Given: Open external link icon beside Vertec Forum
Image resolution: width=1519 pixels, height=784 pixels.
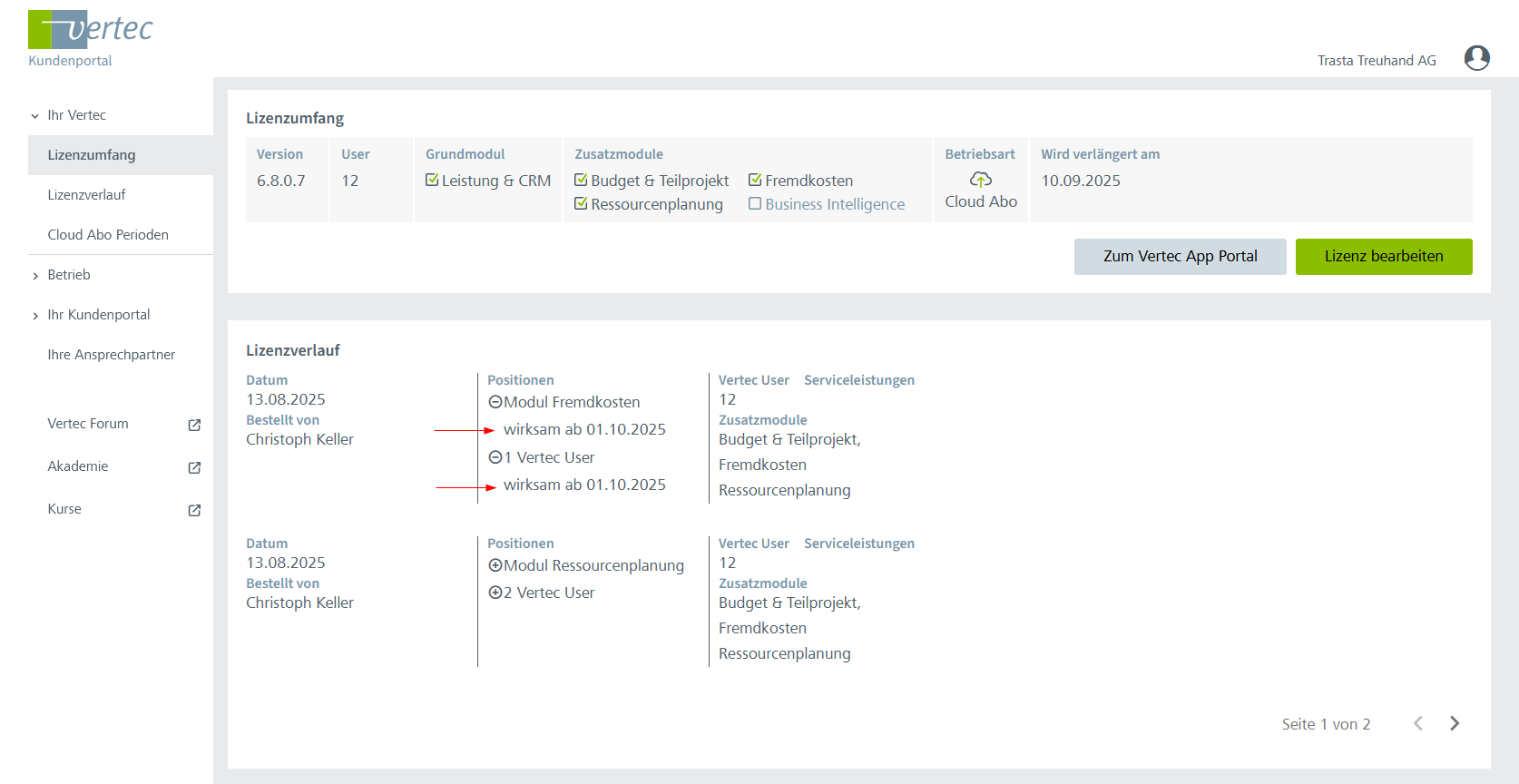Looking at the screenshot, I should [194, 425].
